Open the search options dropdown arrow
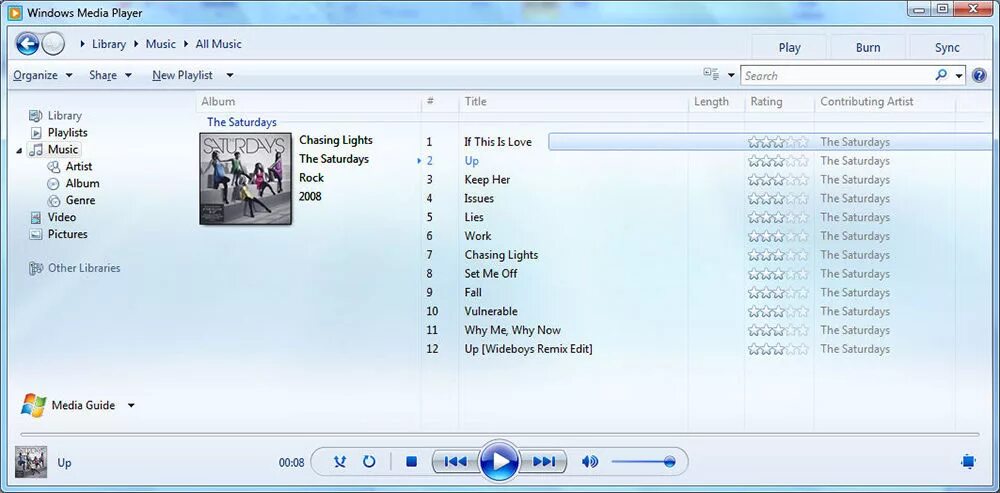 [x=959, y=76]
